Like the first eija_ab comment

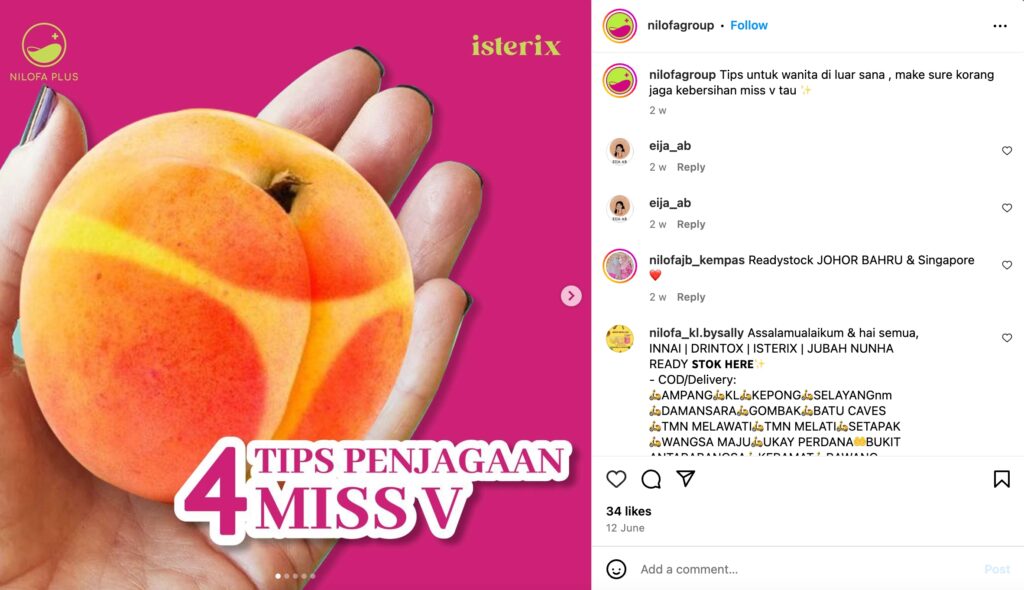pos(1007,150)
